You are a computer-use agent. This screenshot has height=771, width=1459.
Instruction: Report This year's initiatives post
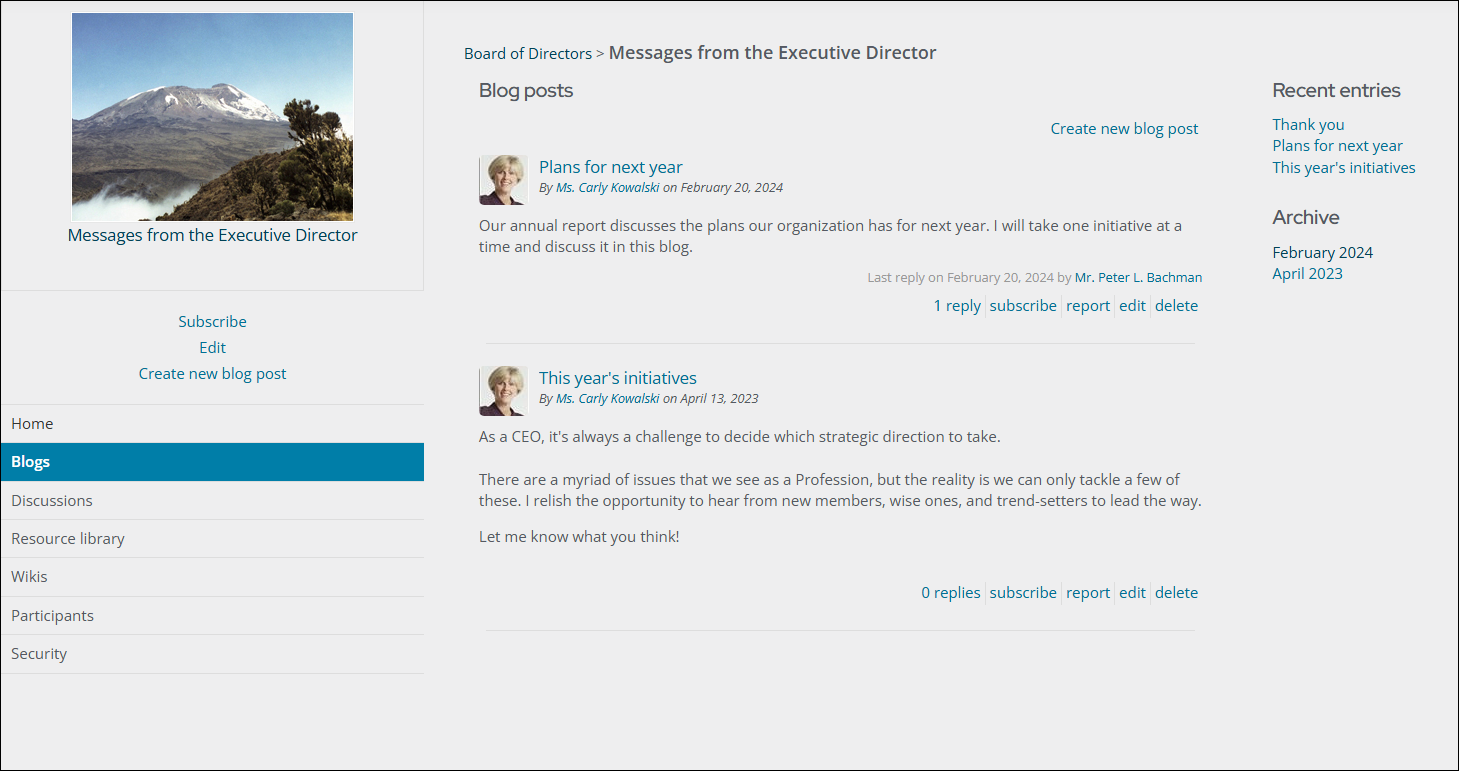[x=1088, y=593]
